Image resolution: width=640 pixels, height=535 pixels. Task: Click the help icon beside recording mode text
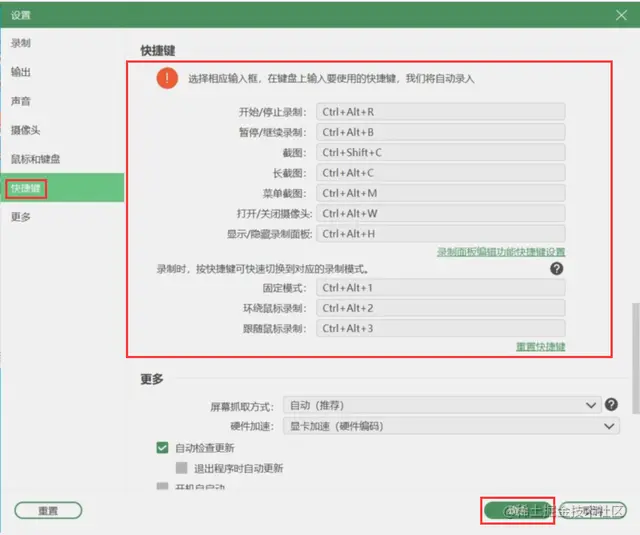(x=557, y=269)
